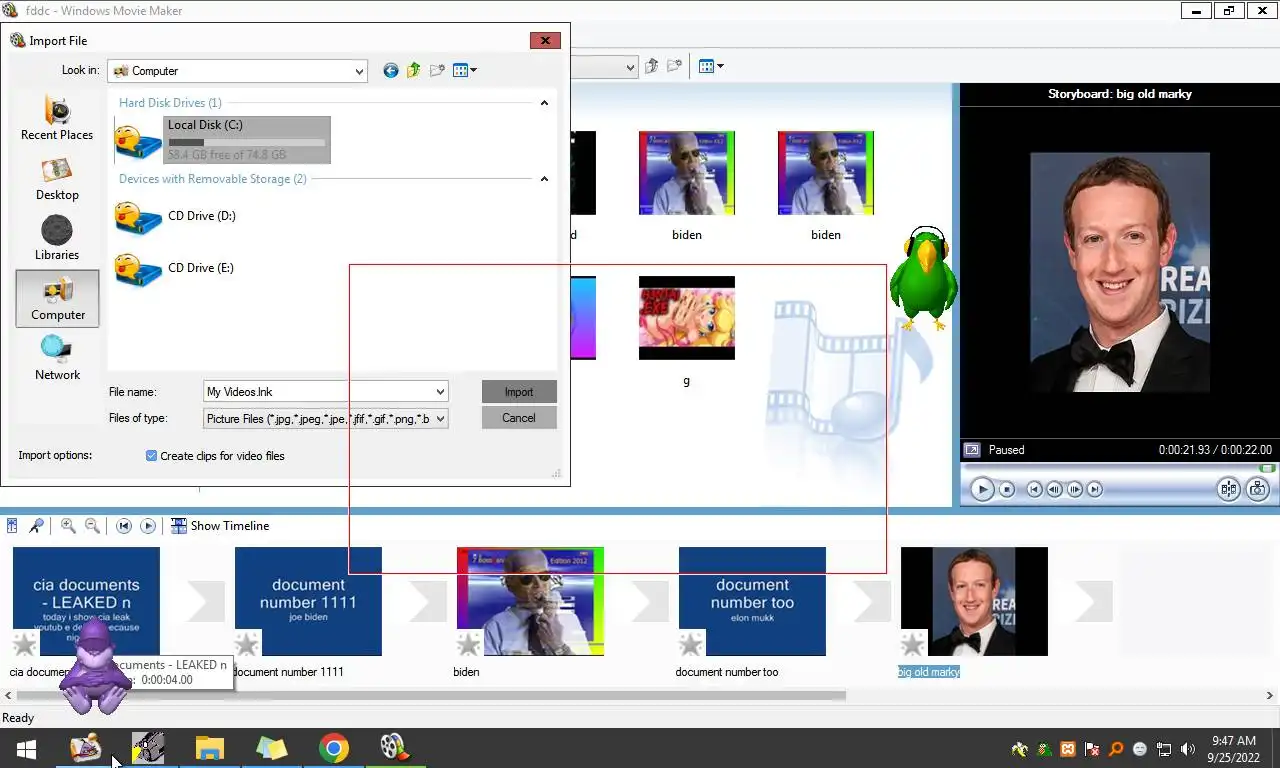Select CD Drive (D:)
This screenshot has height=768, width=1280.
pos(176,216)
